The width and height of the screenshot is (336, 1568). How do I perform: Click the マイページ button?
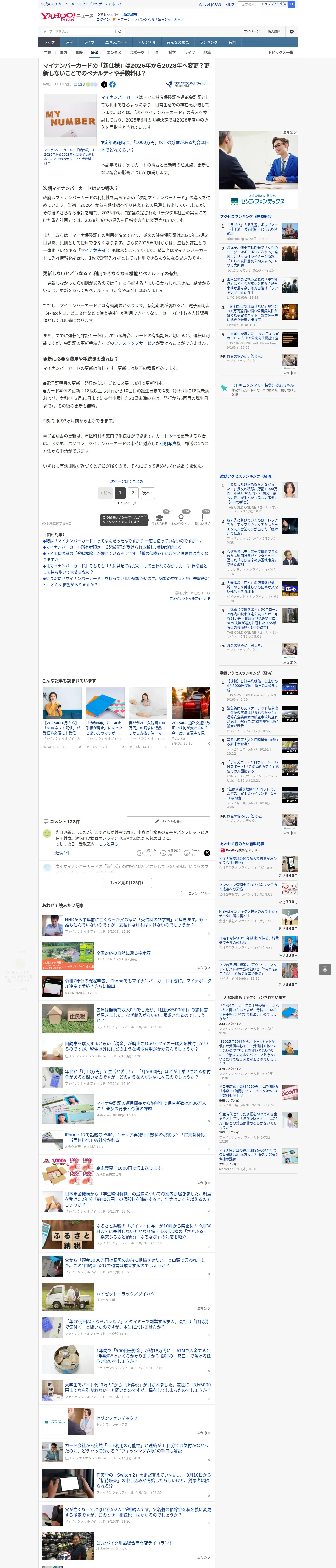pyautogui.click(x=252, y=32)
